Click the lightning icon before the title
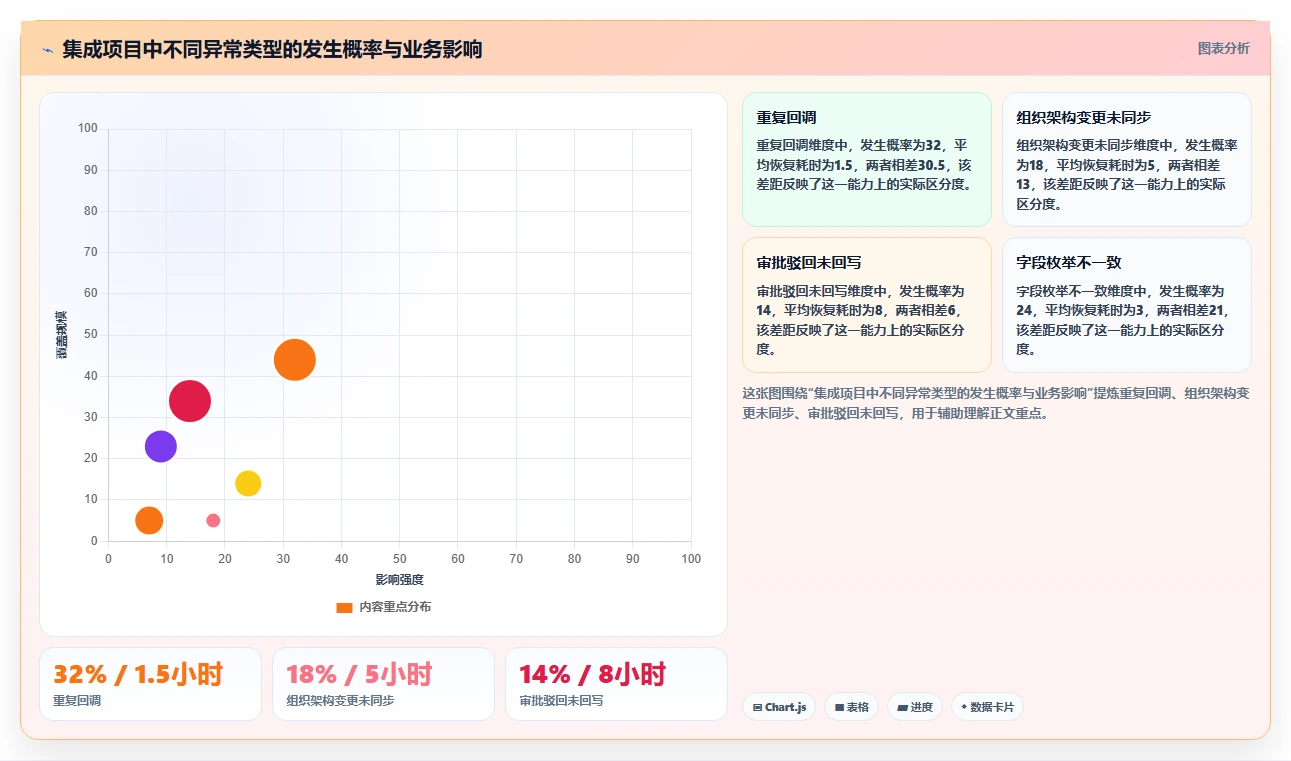The width and height of the screenshot is (1291, 761). [47, 49]
